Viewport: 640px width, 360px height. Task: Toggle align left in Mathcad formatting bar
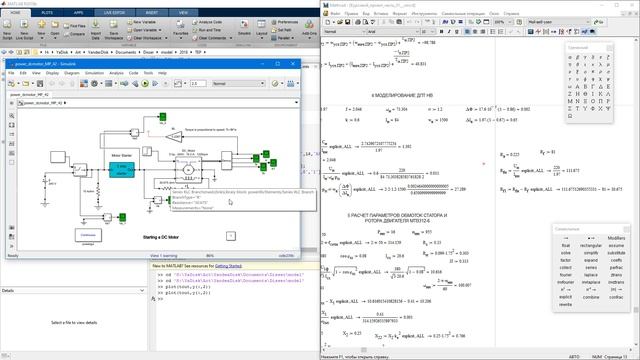pyautogui.click(x=467, y=31)
